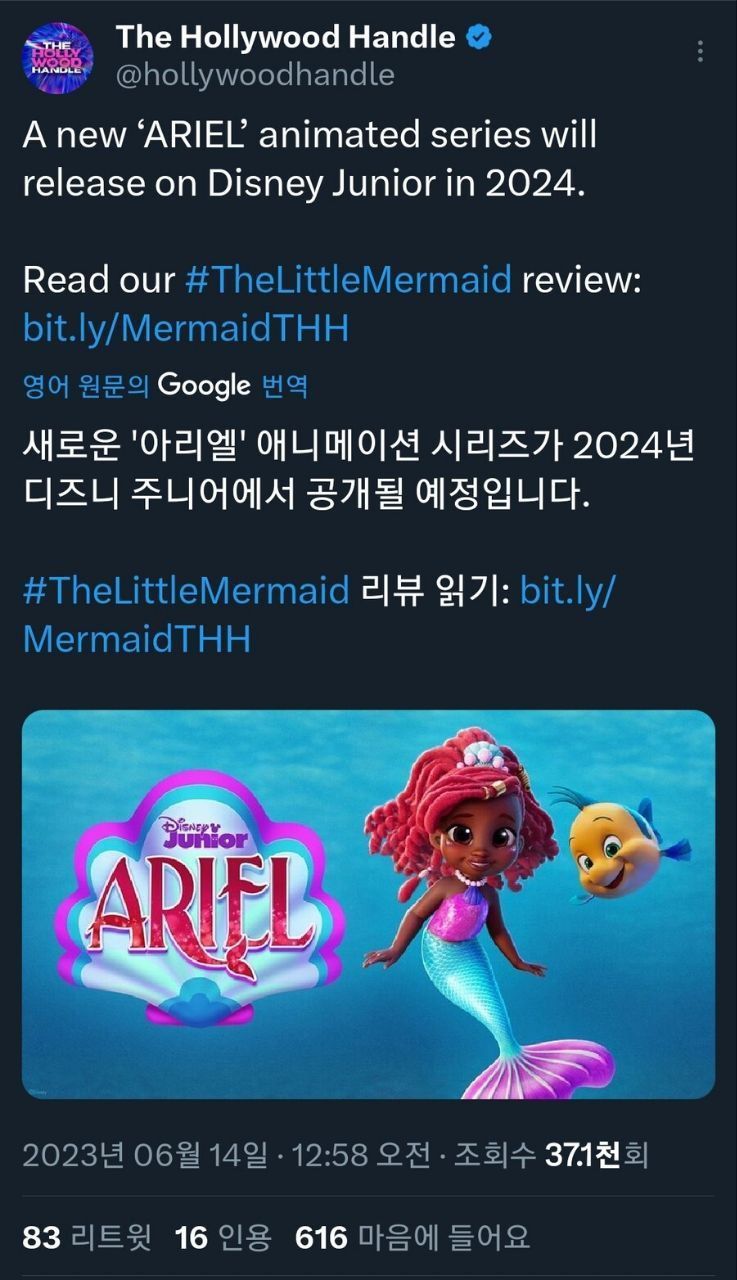Open the tweet's three-dot more menu
The image size is (737, 1280).
coord(700,51)
